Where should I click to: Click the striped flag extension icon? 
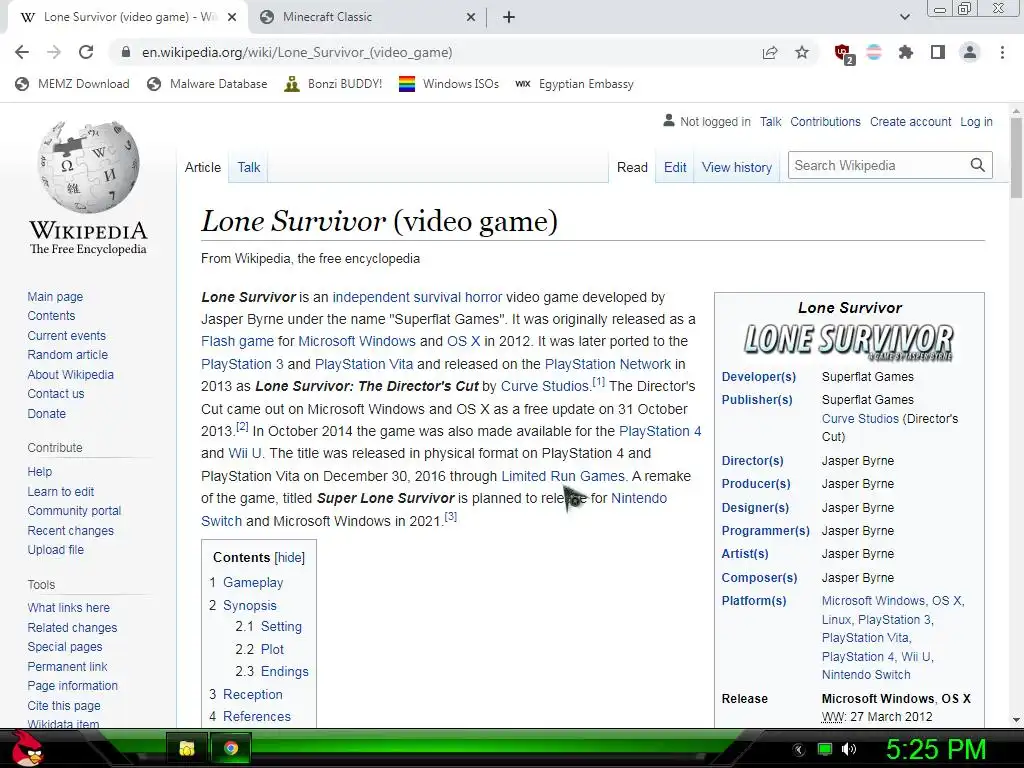(x=874, y=52)
